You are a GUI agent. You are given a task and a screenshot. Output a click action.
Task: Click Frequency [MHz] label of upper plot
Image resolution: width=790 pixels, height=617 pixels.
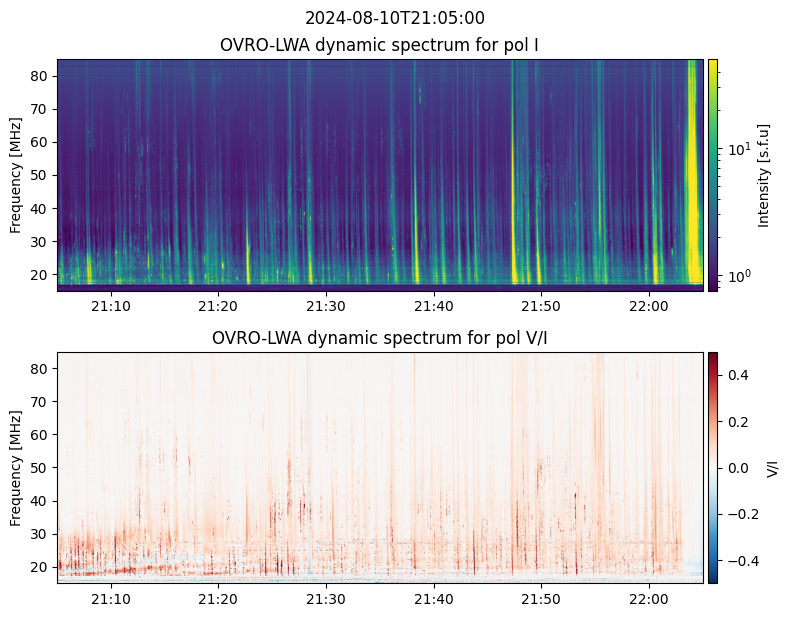pos(16,175)
